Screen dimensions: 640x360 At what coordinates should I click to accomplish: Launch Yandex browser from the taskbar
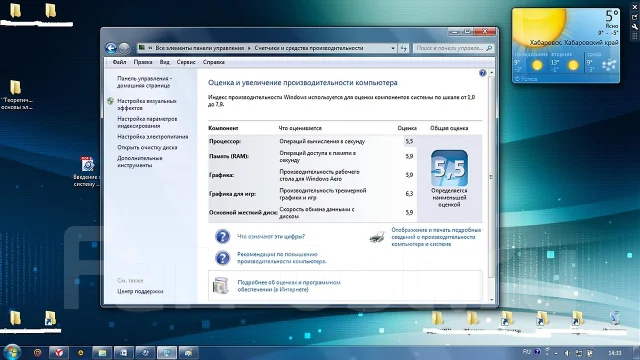click(59, 353)
